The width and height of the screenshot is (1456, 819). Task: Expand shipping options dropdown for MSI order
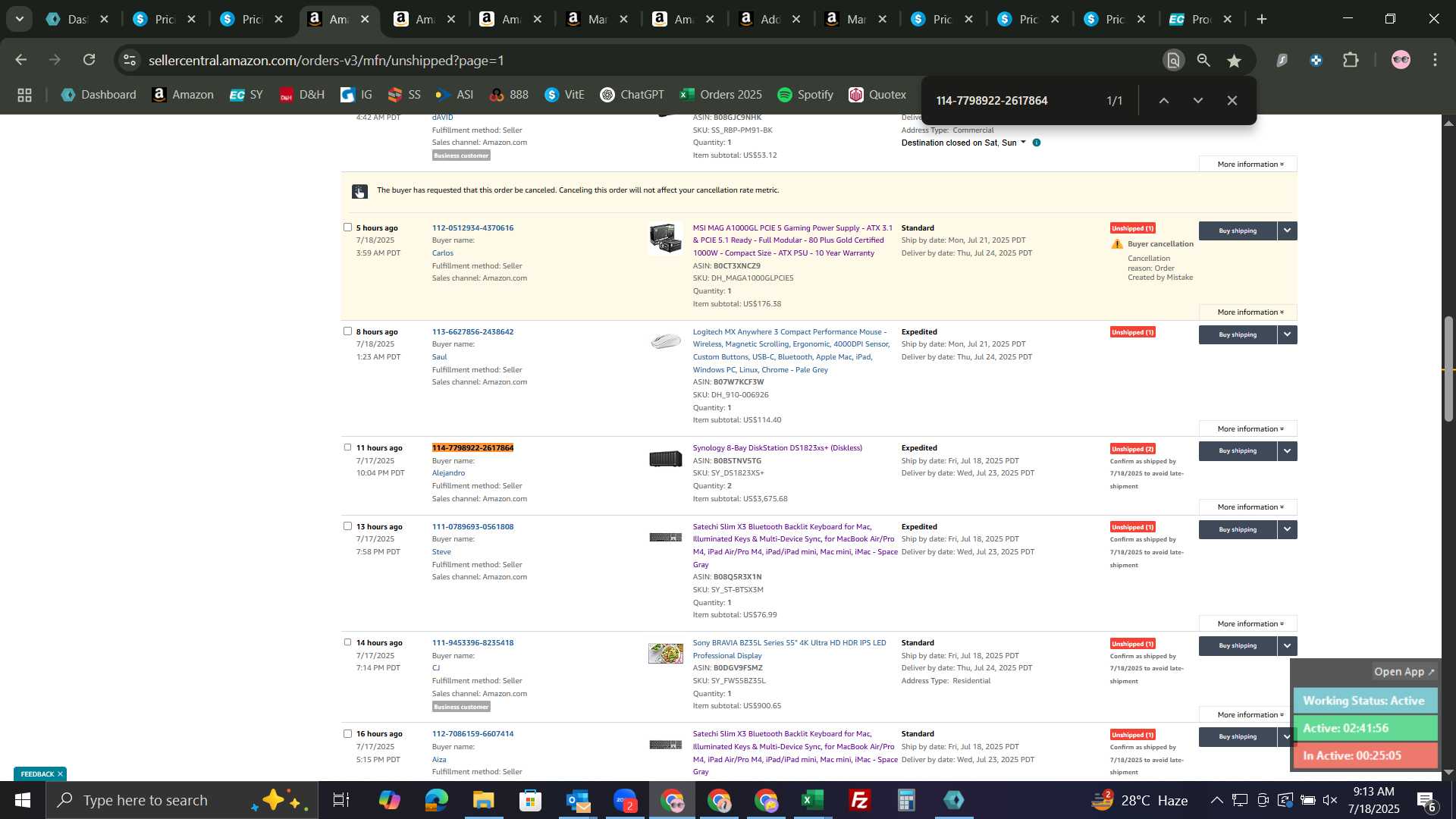click(x=1287, y=231)
